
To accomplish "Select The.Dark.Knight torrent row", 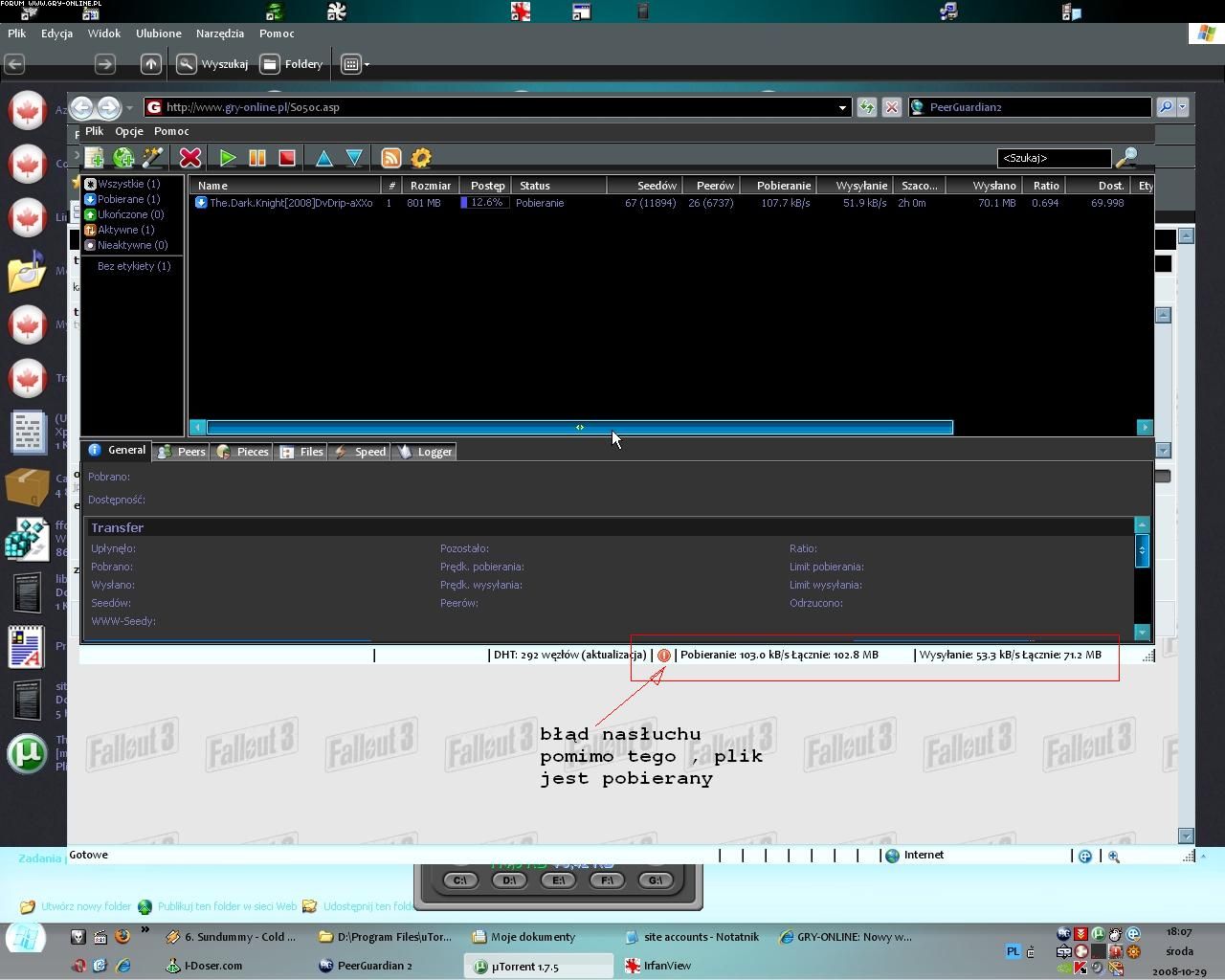I will click(670, 203).
